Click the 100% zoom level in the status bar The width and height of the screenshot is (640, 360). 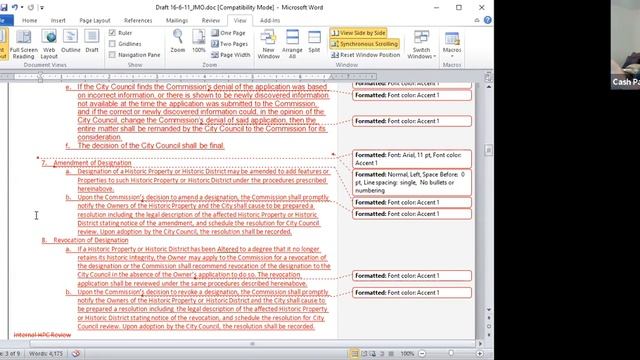coord(407,353)
